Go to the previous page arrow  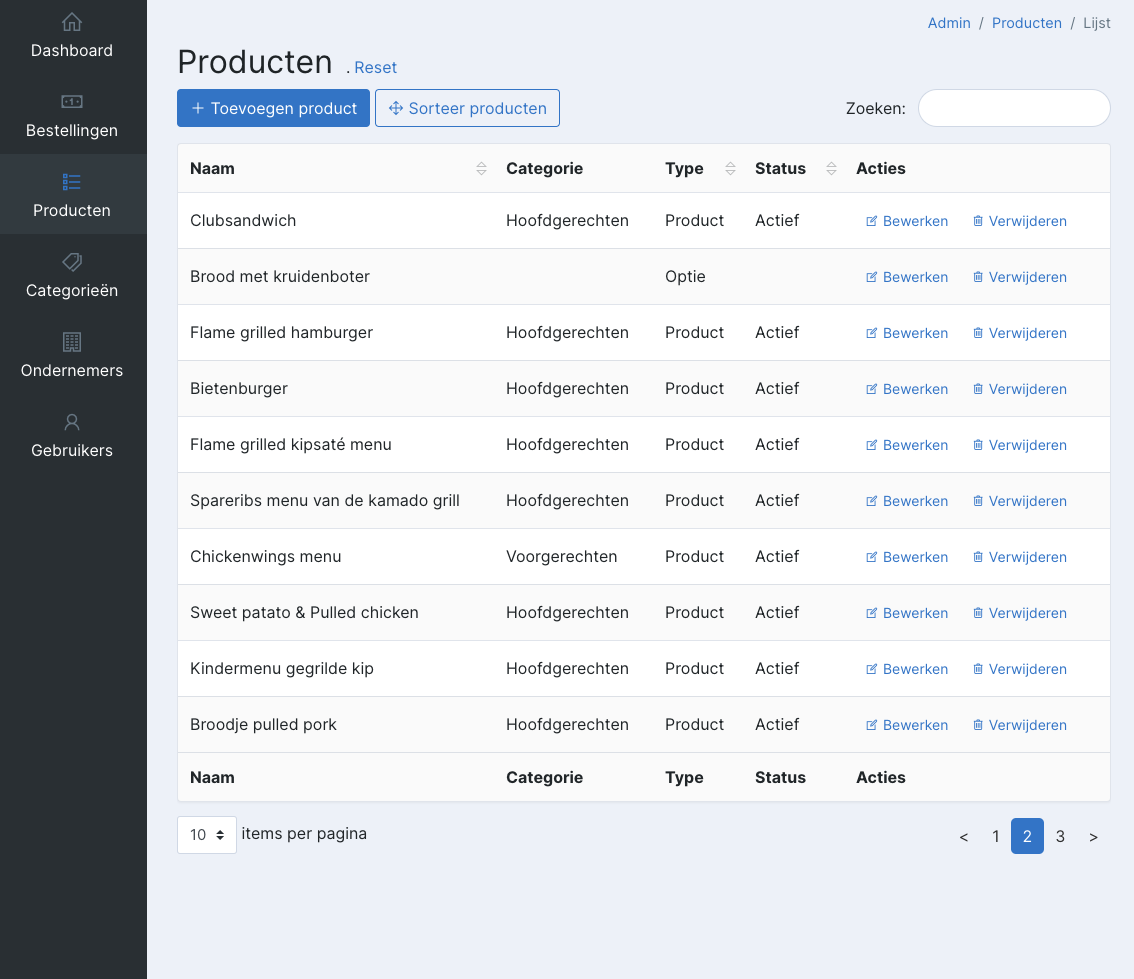click(x=963, y=837)
